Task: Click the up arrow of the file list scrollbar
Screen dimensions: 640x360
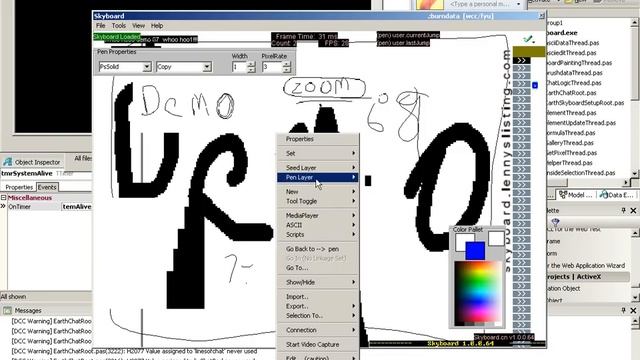Action: pos(635,23)
